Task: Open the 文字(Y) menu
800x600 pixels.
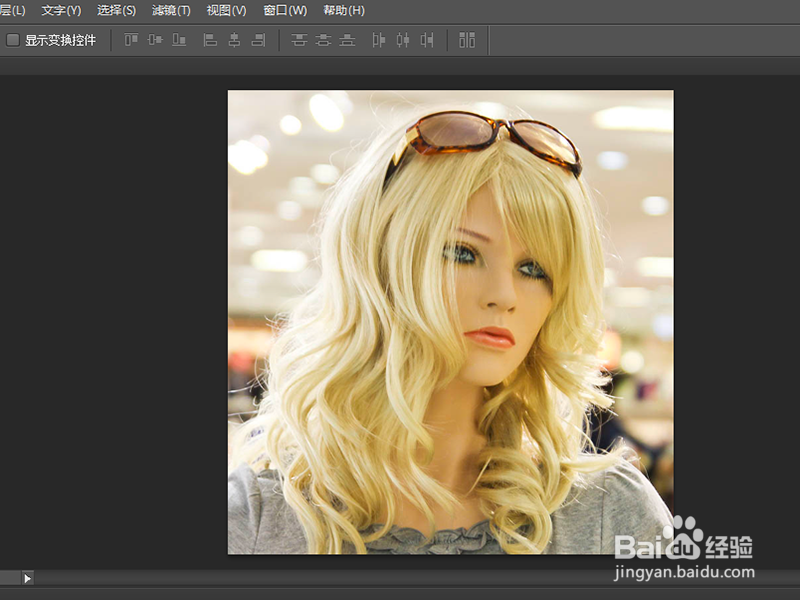Action: click(61, 10)
